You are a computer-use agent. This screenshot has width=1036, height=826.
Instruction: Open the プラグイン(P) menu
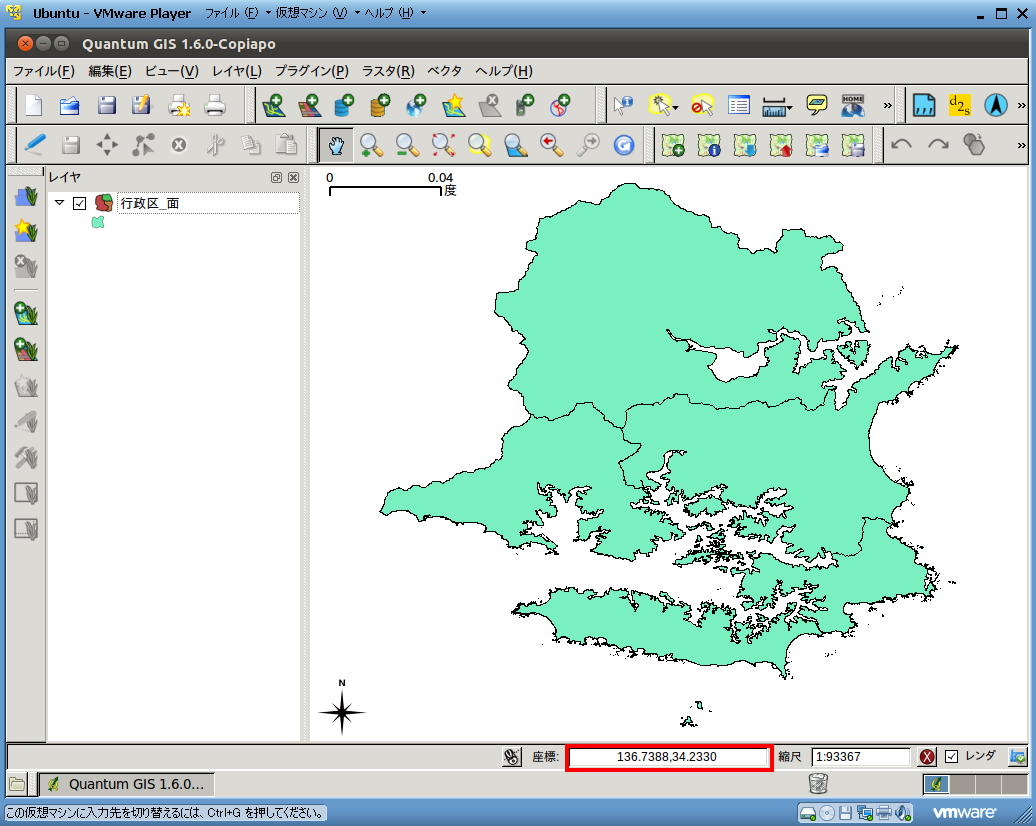[312, 71]
